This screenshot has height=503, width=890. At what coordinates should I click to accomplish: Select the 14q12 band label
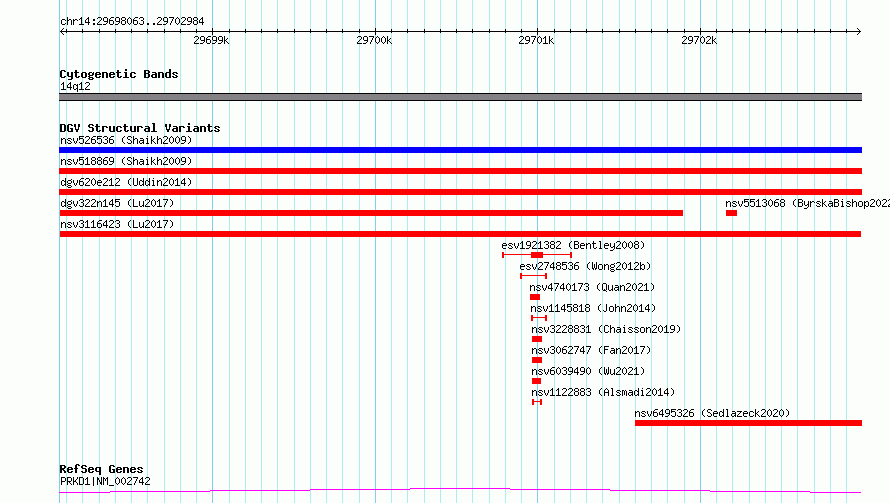point(75,86)
